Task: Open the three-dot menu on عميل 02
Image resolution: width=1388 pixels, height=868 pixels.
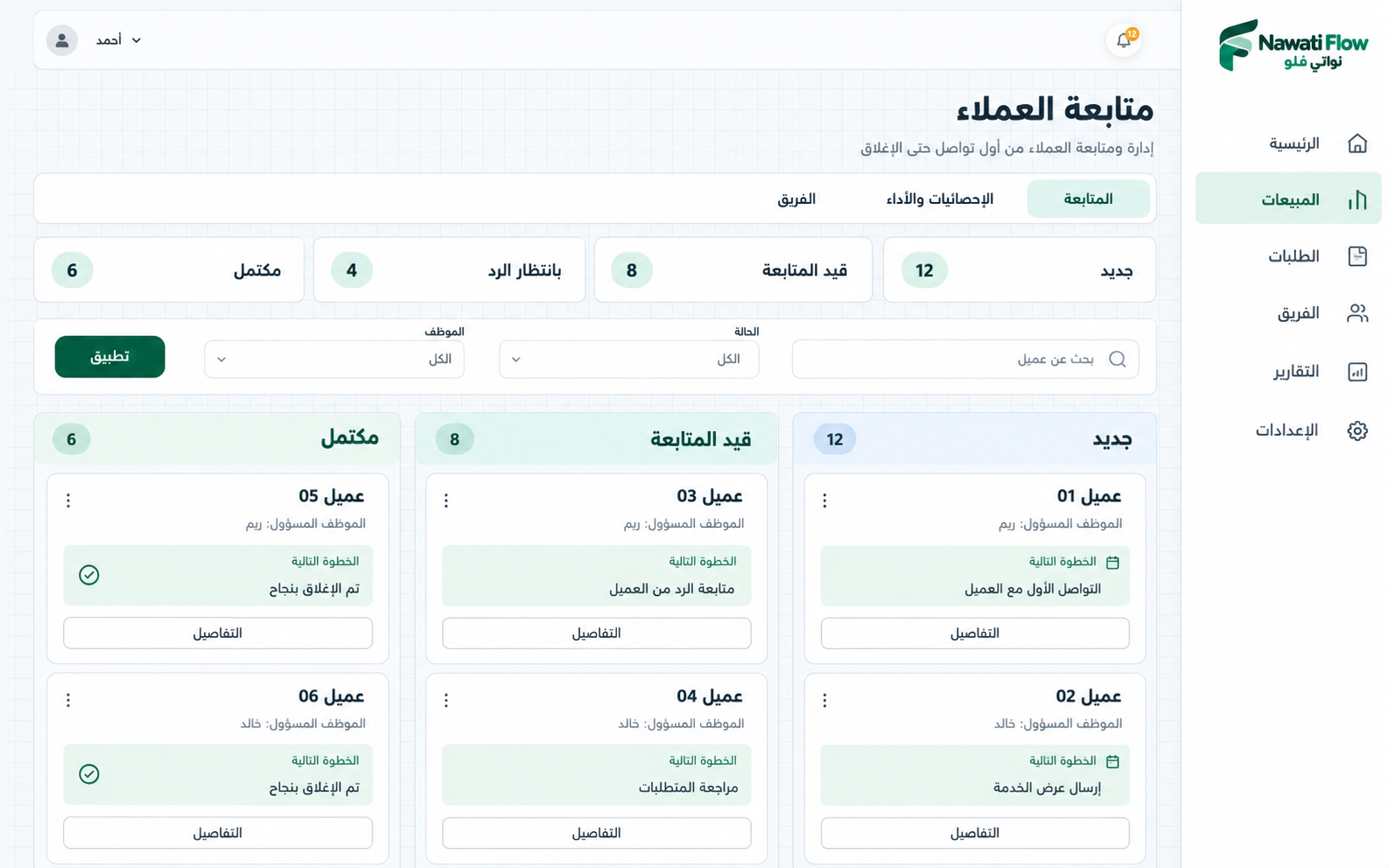Action: pos(824,700)
